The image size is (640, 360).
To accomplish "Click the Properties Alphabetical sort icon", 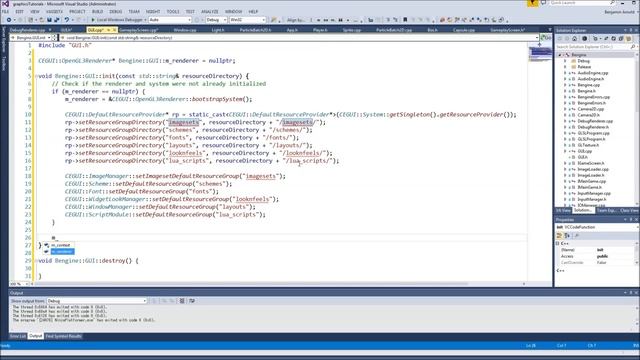I will coord(567,236).
